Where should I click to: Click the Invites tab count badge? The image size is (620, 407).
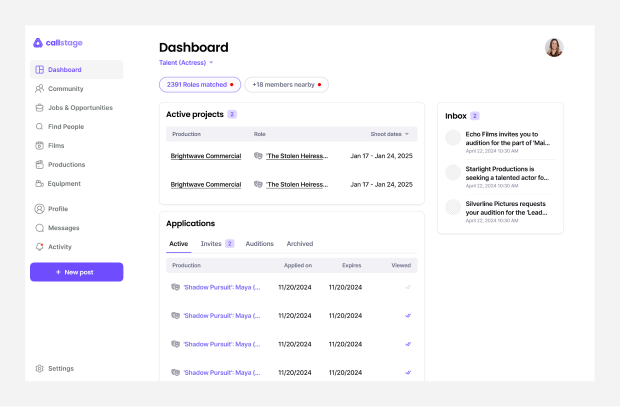pyautogui.click(x=230, y=244)
